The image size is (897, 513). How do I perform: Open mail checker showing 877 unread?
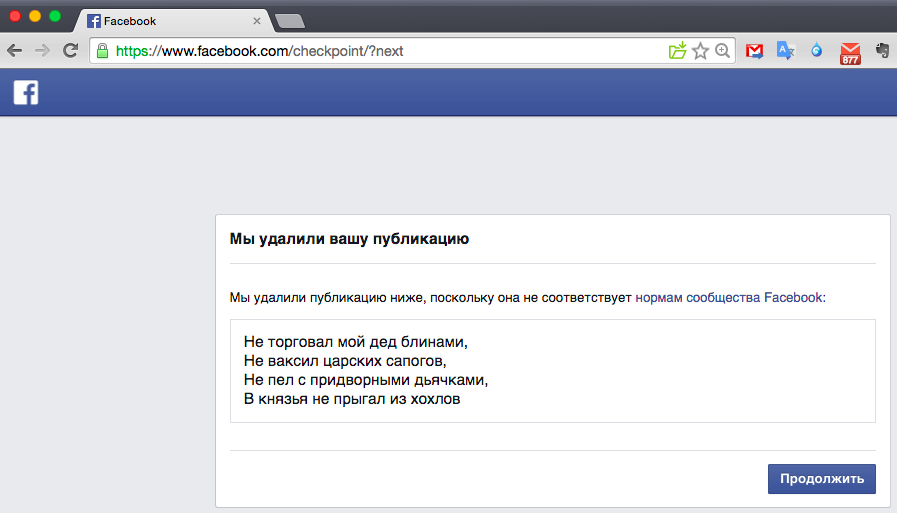[x=850, y=52]
